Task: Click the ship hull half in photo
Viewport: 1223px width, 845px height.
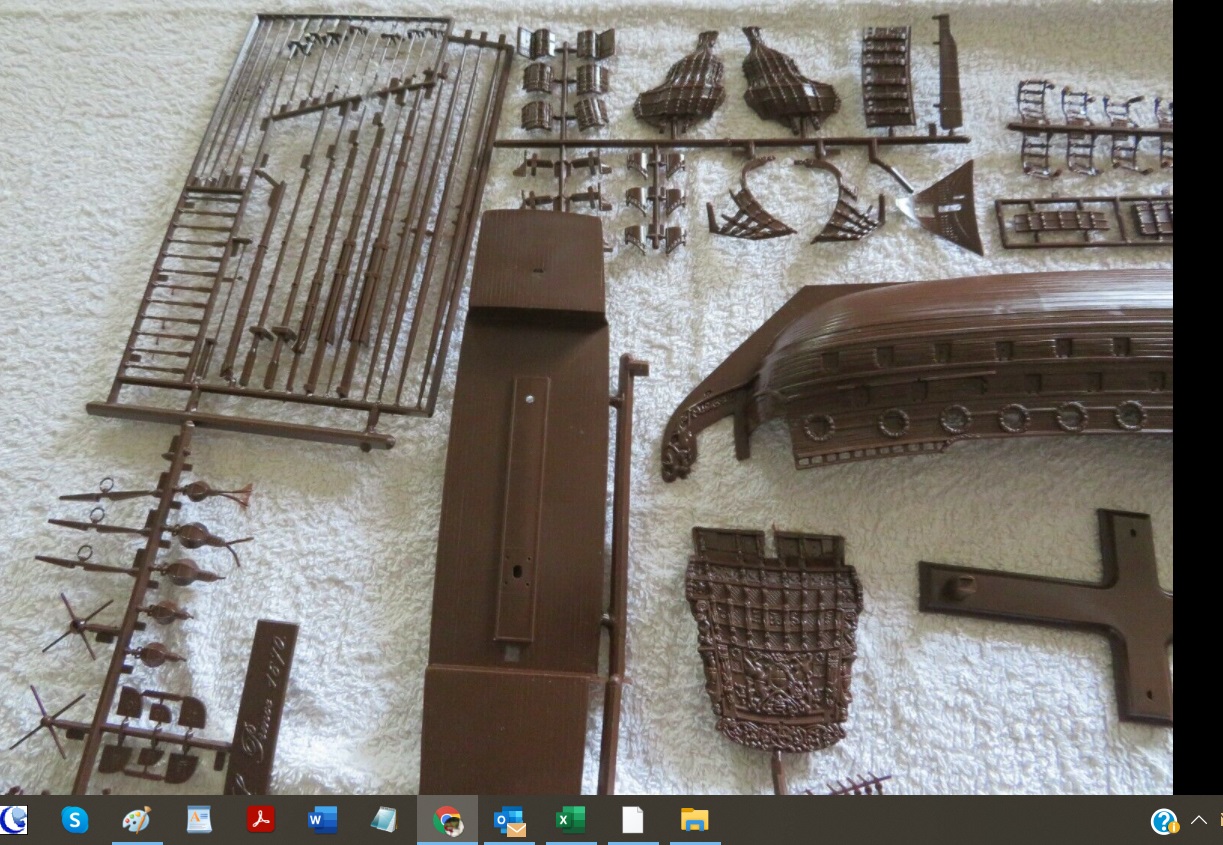Action: pyautogui.click(x=917, y=377)
